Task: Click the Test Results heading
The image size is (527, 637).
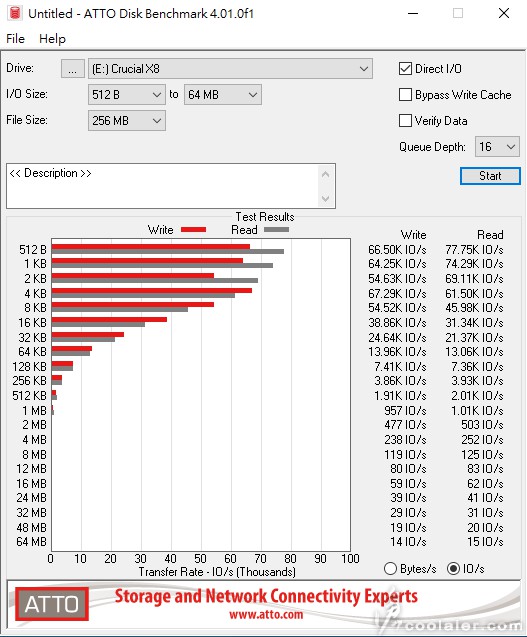Action: point(265,217)
